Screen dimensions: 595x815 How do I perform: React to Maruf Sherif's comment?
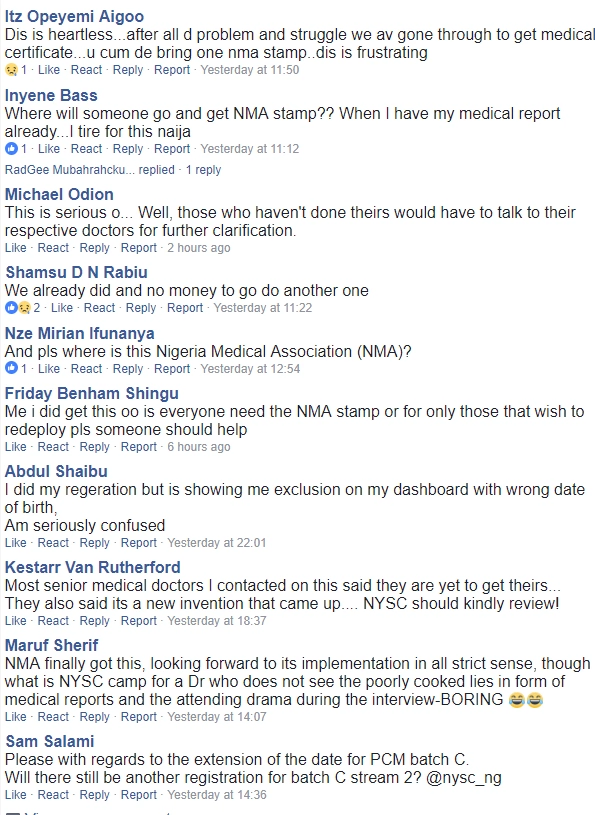coord(53,717)
